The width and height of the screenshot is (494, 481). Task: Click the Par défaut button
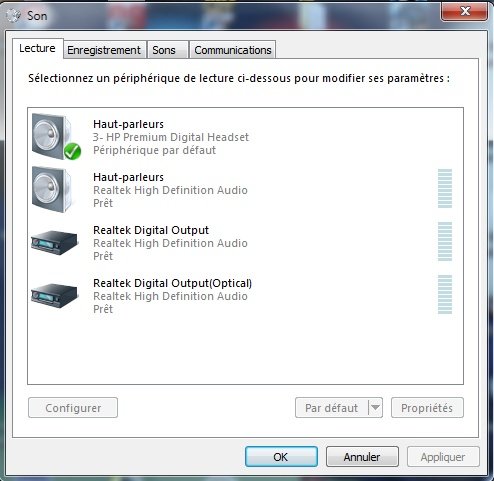coord(332,408)
